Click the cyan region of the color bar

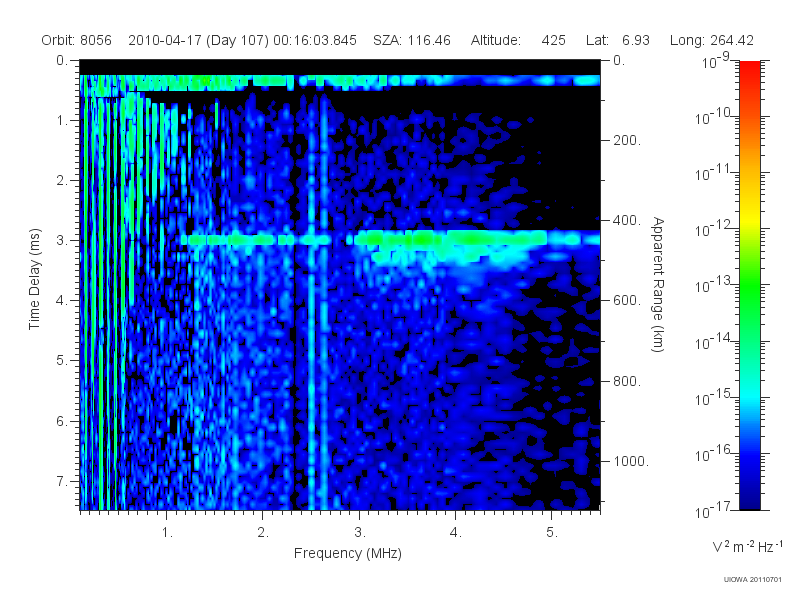pos(749,395)
